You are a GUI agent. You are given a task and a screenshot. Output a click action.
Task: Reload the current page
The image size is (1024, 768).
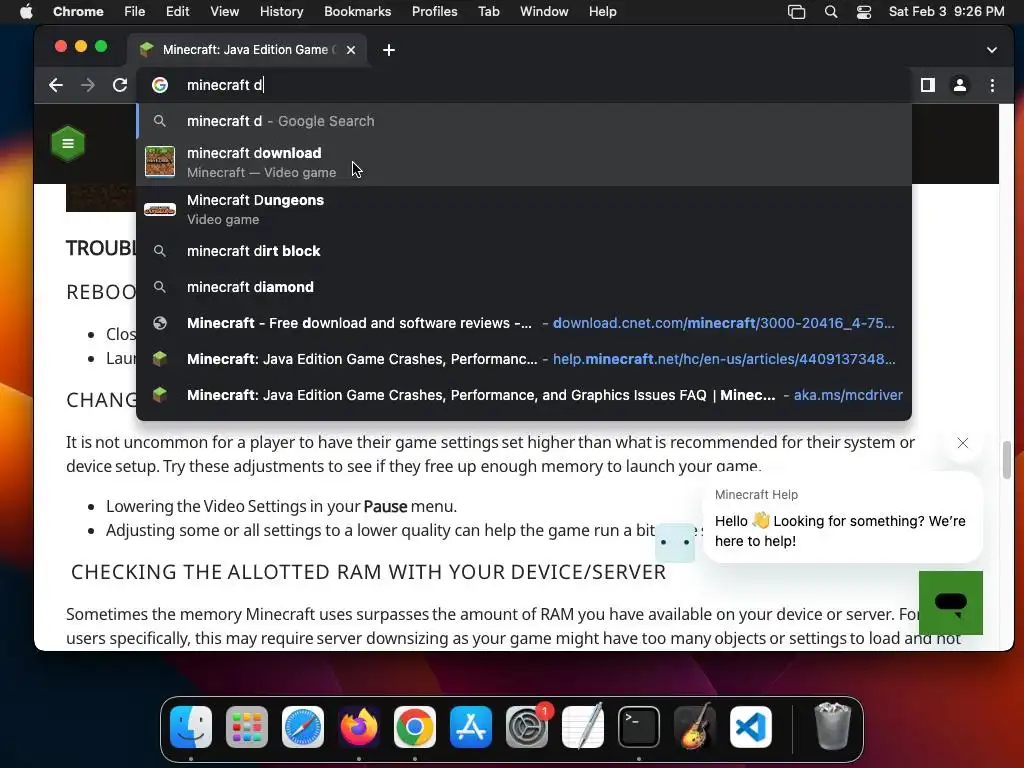(120, 85)
